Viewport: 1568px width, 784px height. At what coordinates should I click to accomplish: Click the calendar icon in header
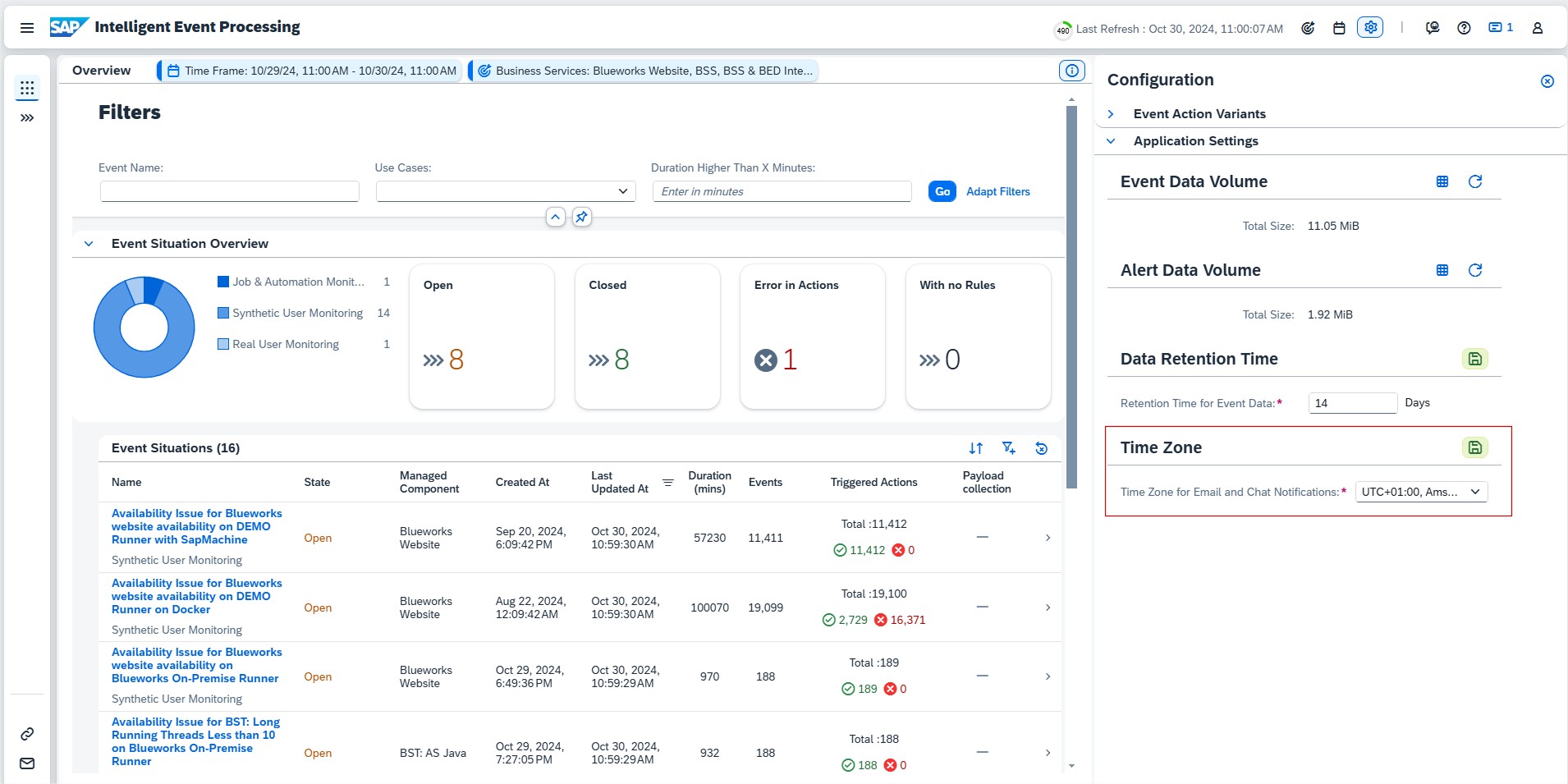(1339, 28)
